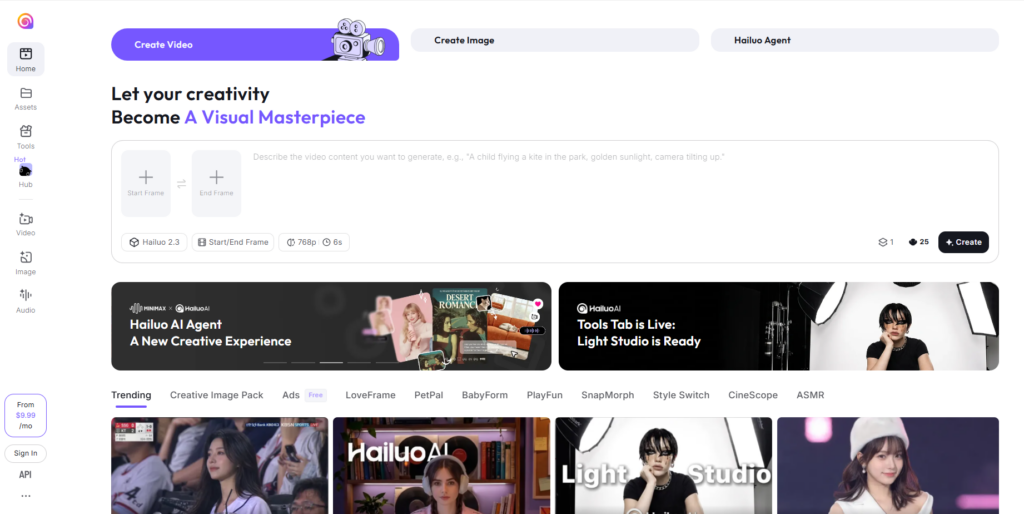Select the fourth carousel indicator dash

[x=359, y=362]
